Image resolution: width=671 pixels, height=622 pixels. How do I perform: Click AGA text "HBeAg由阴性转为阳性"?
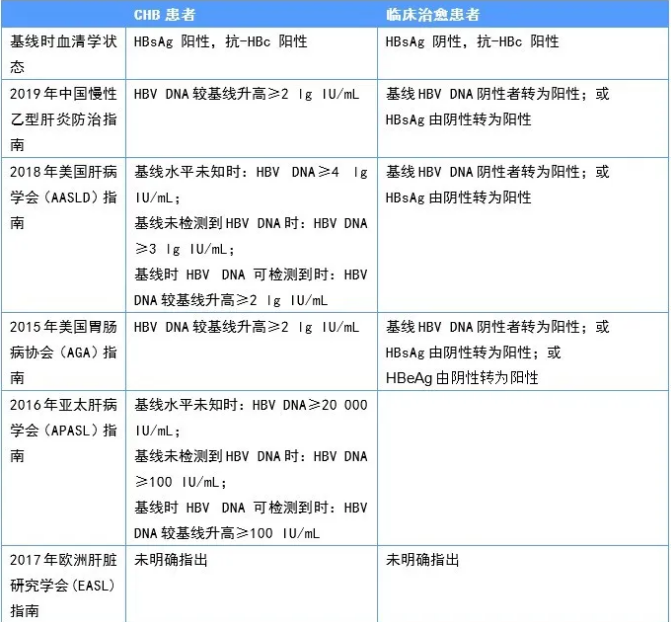[462, 378]
